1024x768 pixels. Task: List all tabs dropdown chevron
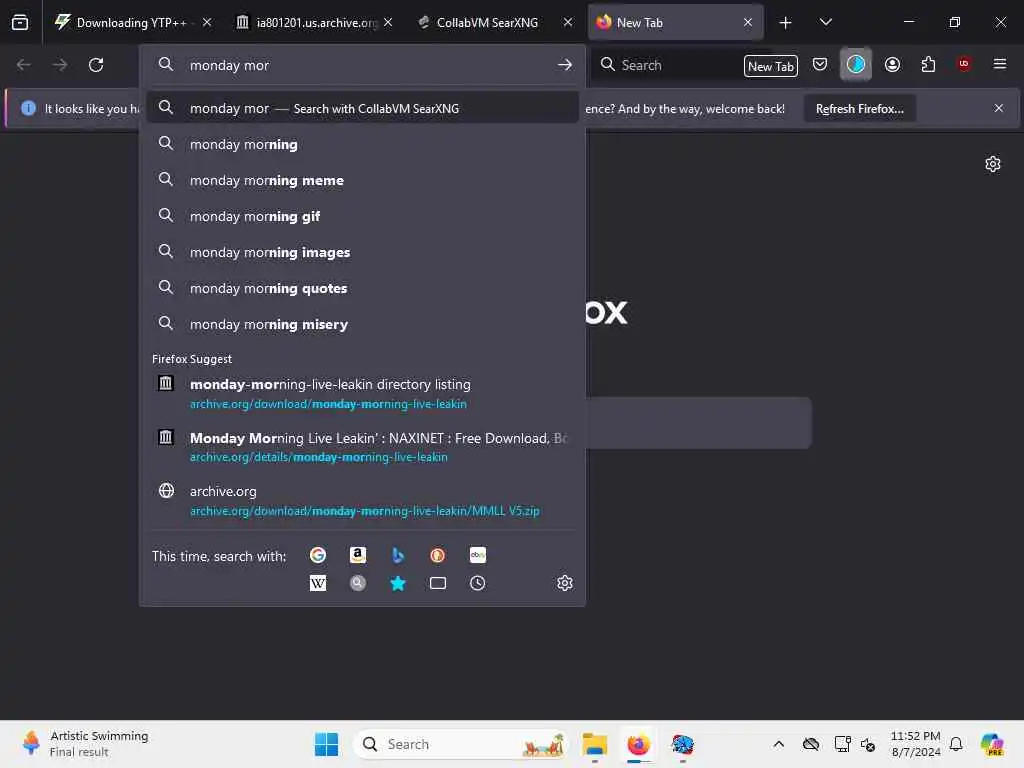(825, 22)
